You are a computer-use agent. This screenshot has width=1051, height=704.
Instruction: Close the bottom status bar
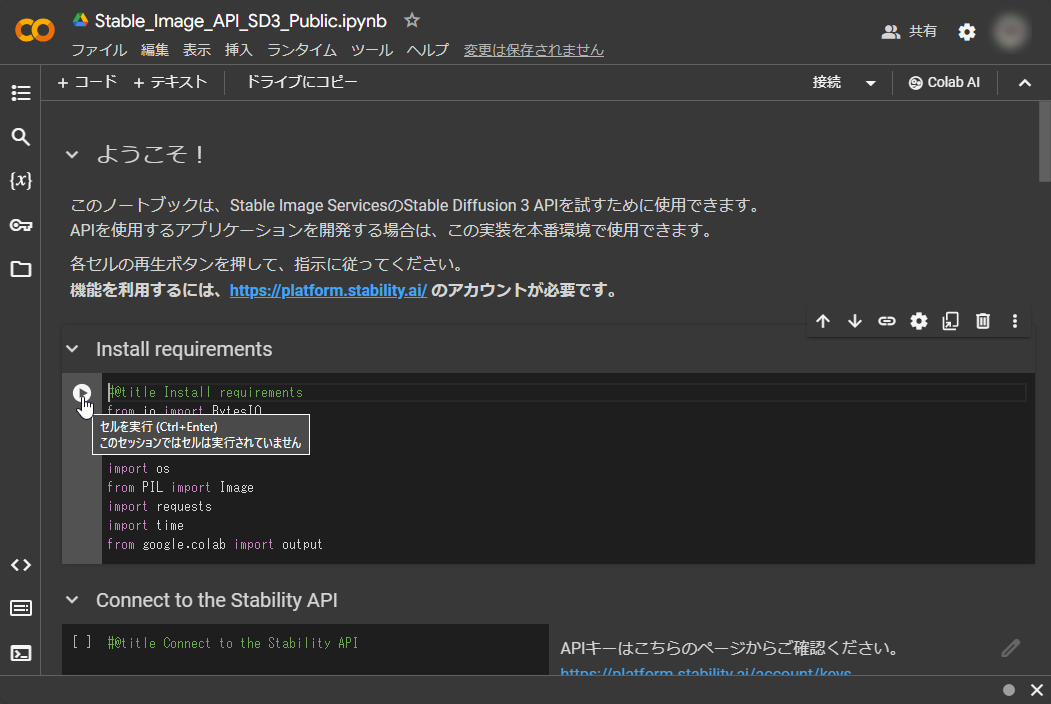point(1037,690)
